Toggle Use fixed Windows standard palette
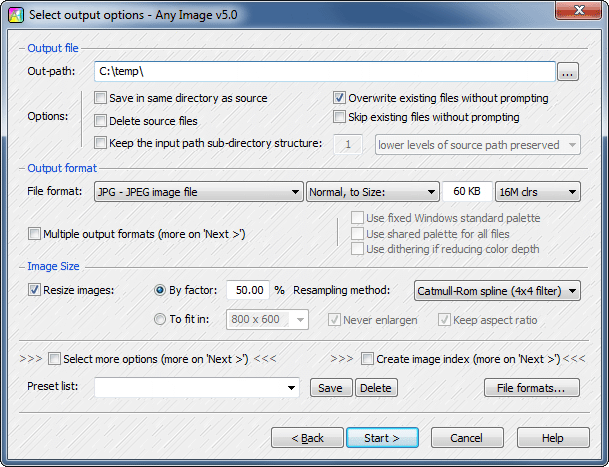Screen dimensions: 609x467 click(357, 218)
